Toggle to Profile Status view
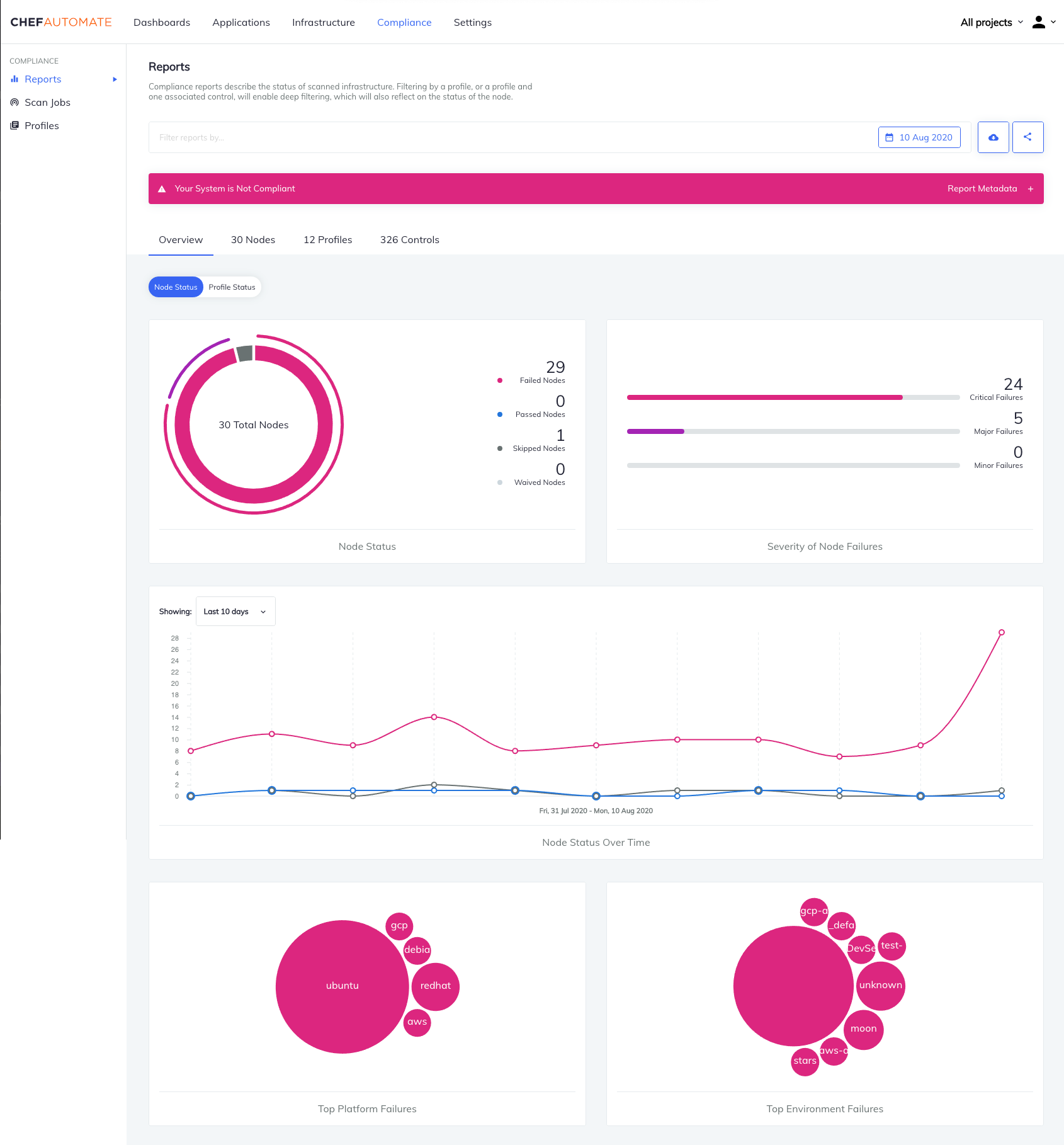The width and height of the screenshot is (1064, 1145). (232, 287)
